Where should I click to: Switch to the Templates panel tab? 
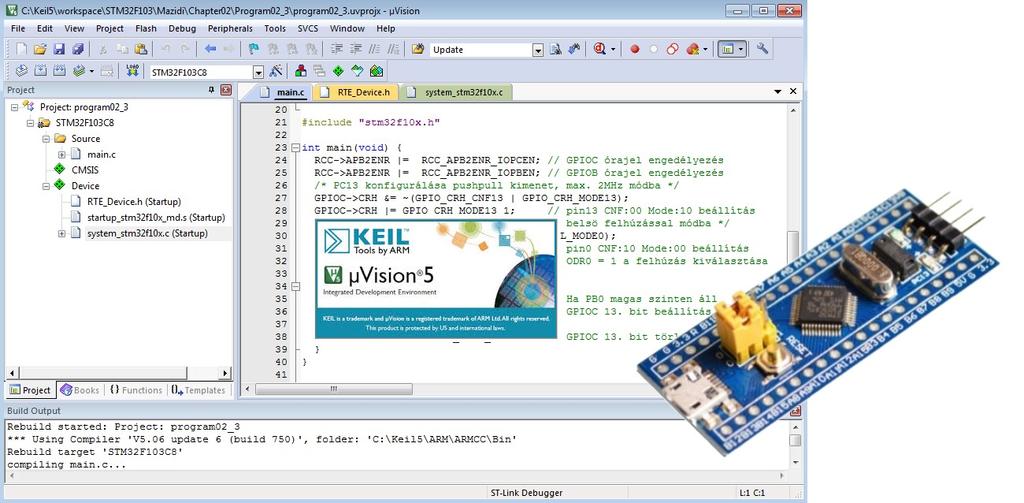(x=199, y=390)
